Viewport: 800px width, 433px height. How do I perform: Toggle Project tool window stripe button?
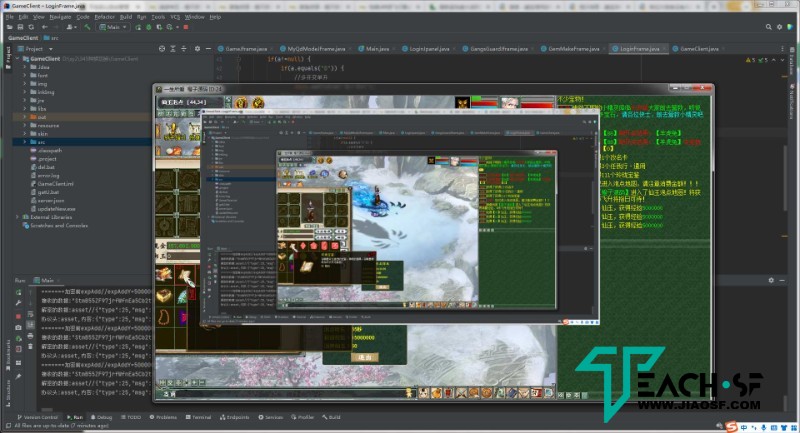8,57
